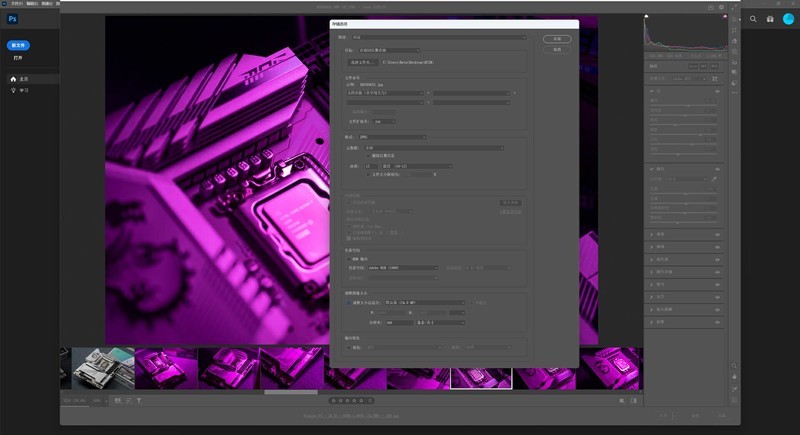Click the filmstrip filter funnel icon

pyautogui.click(x=139, y=401)
